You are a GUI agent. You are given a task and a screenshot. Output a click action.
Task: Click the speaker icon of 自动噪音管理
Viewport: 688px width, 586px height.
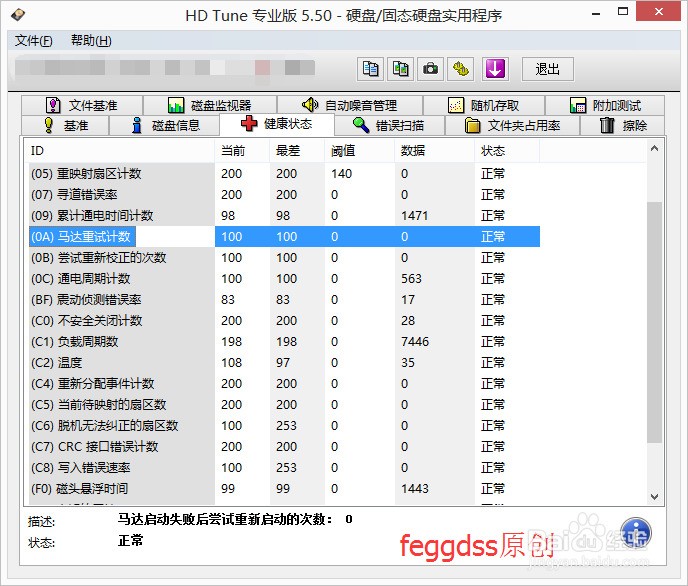point(310,105)
